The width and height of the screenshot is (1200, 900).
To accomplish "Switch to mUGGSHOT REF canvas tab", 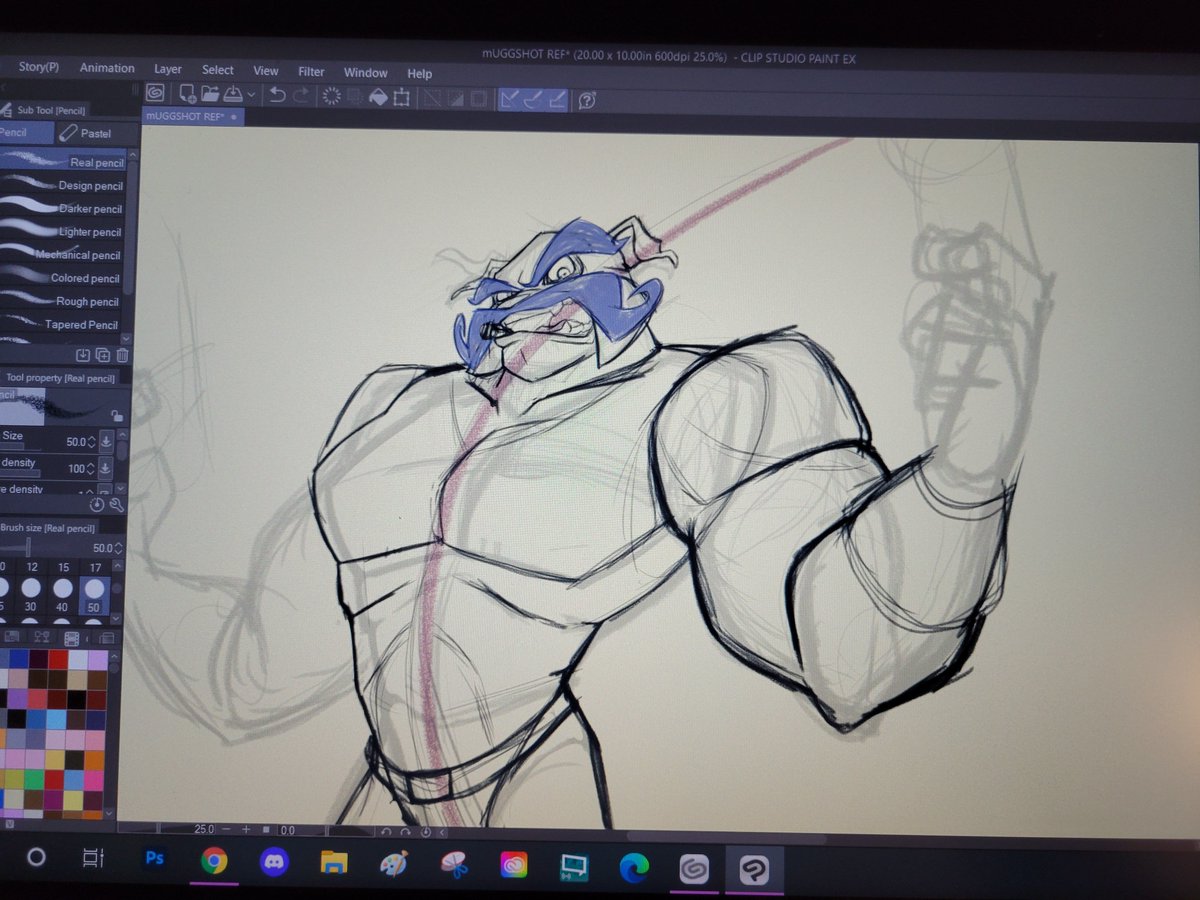I will tap(192, 116).
